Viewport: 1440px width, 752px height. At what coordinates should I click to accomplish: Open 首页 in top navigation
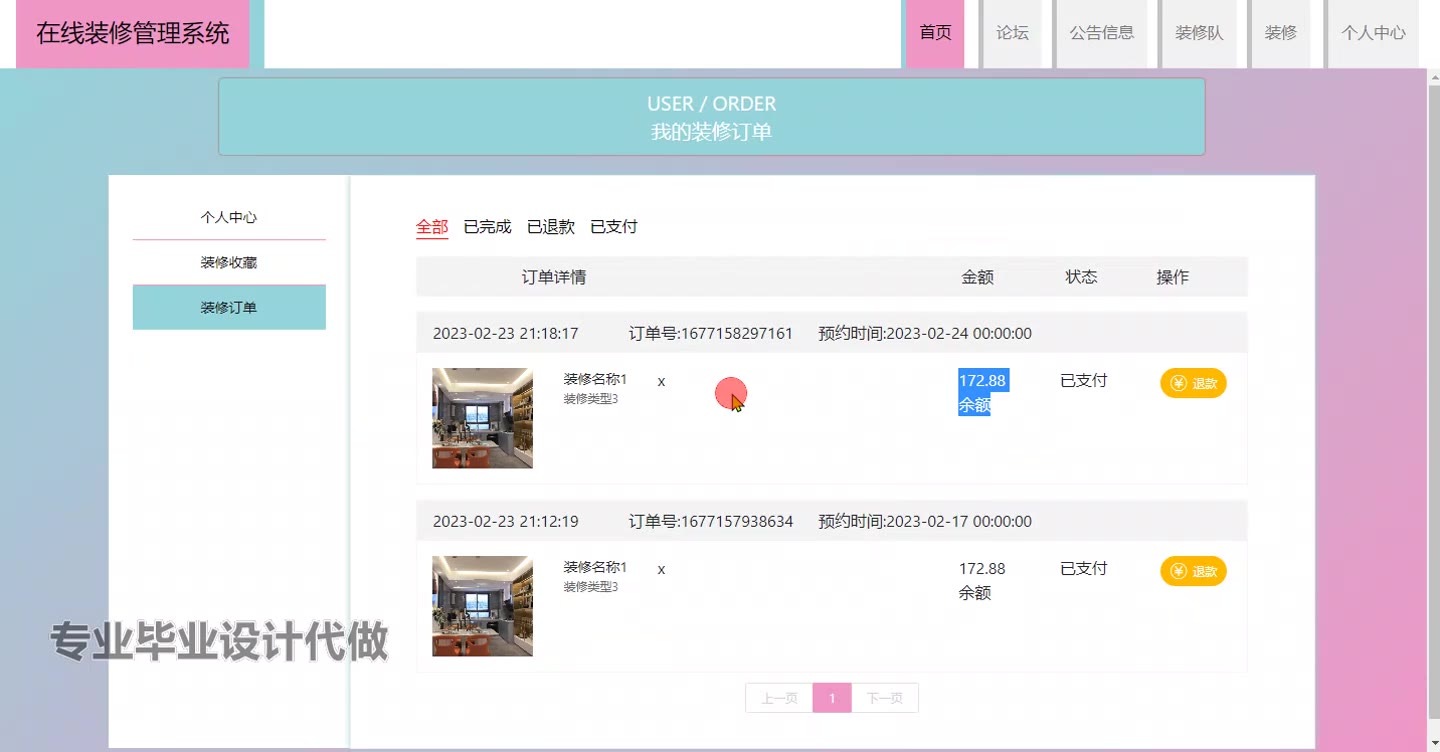click(935, 33)
